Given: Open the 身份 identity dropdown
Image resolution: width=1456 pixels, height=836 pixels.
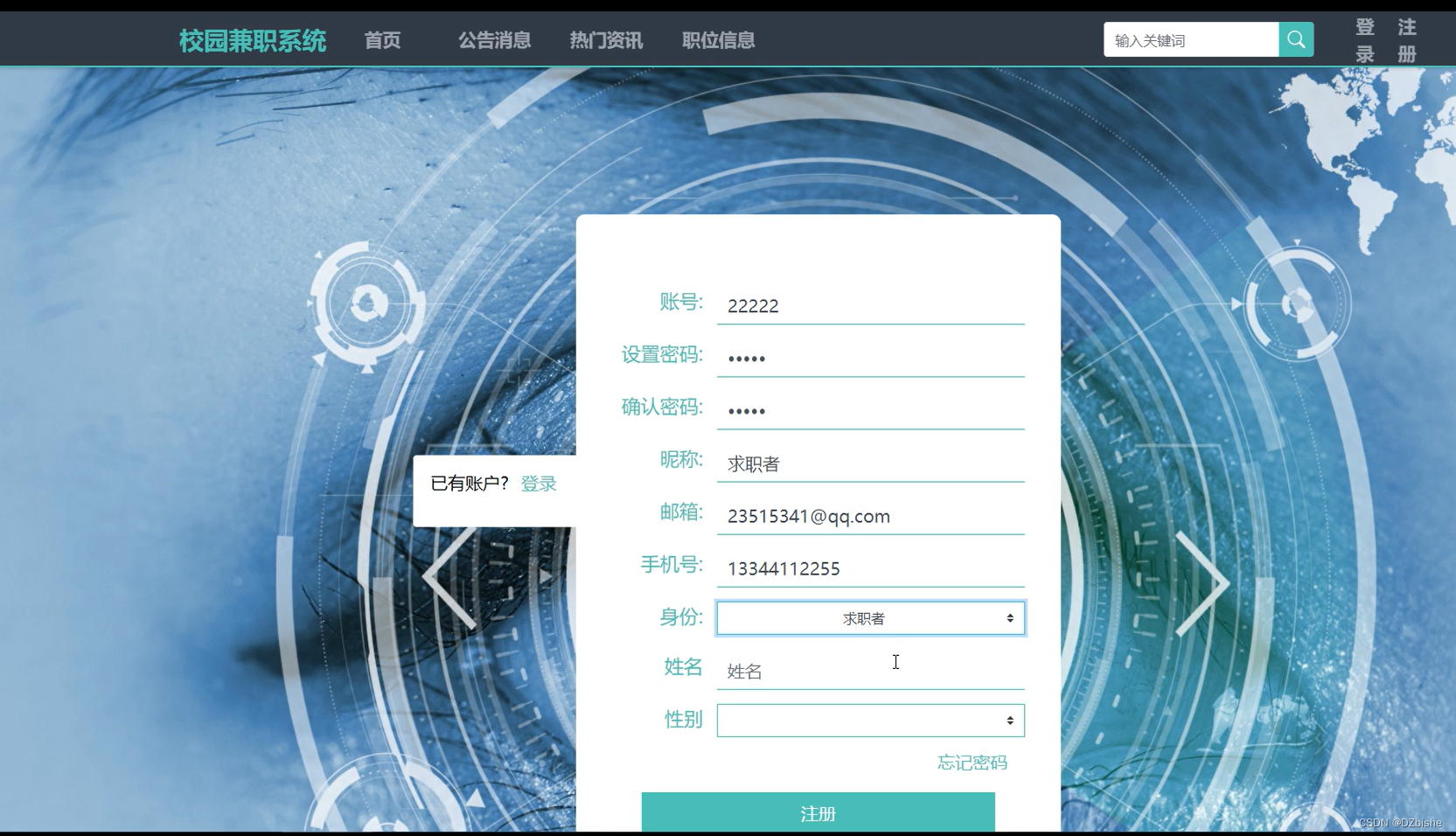Looking at the screenshot, I should click(x=871, y=618).
